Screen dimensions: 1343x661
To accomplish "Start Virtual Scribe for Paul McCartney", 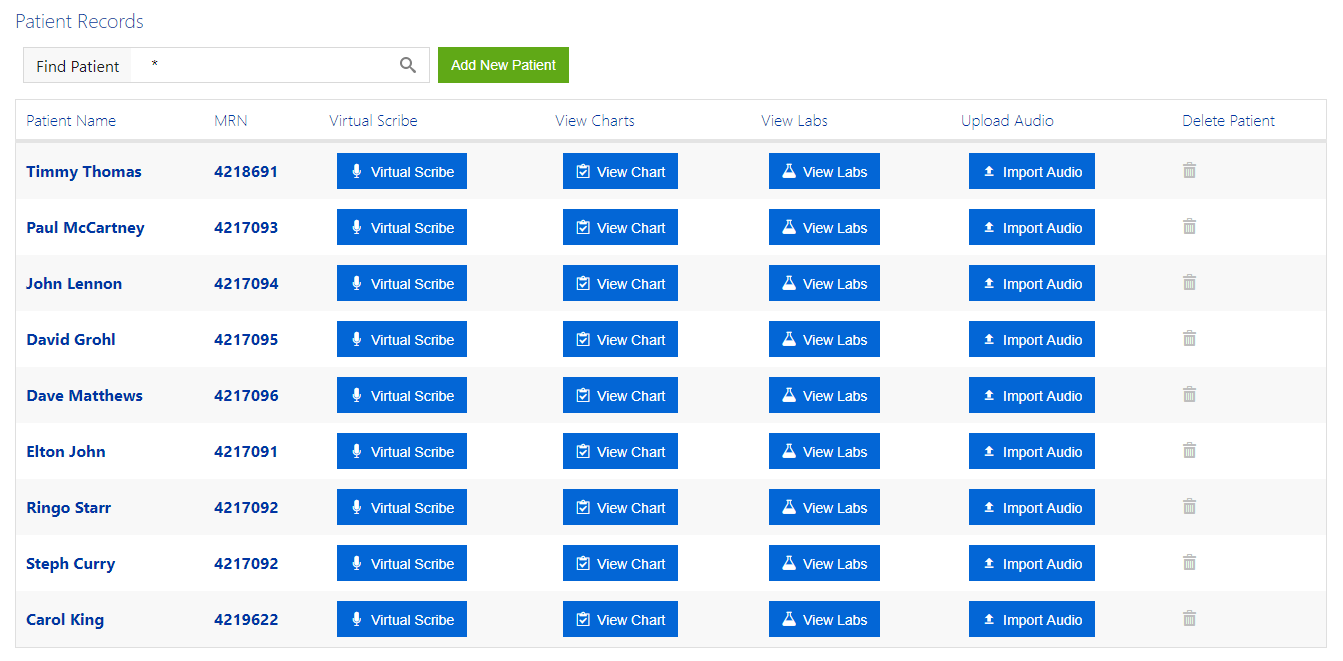I will 402,227.
